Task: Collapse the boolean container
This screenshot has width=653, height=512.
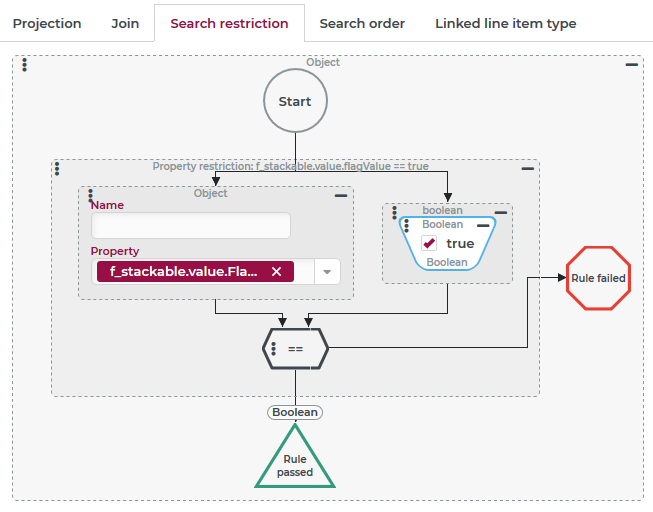Action: (x=501, y=212)
